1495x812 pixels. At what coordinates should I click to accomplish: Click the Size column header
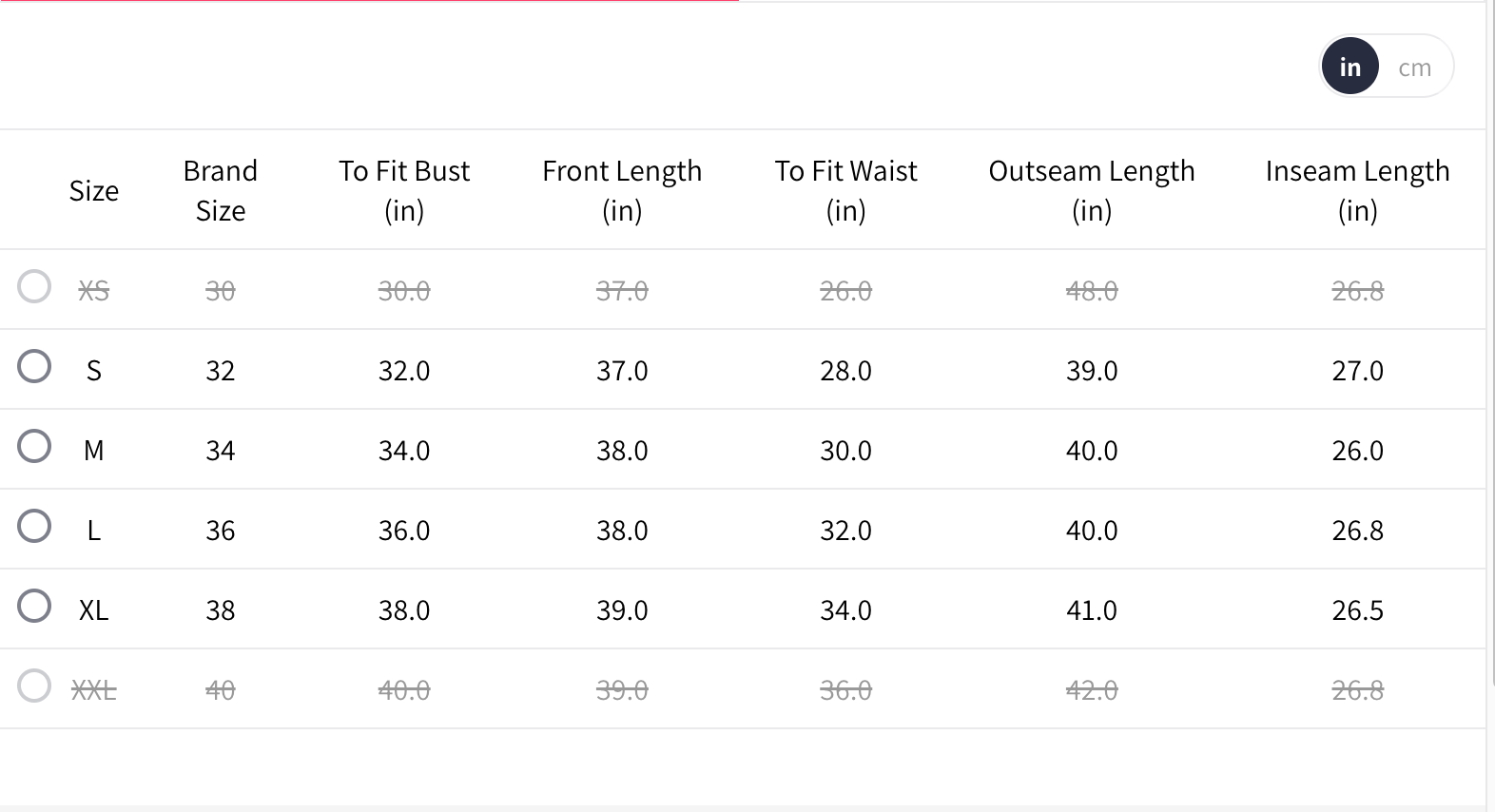pos(94,191)
